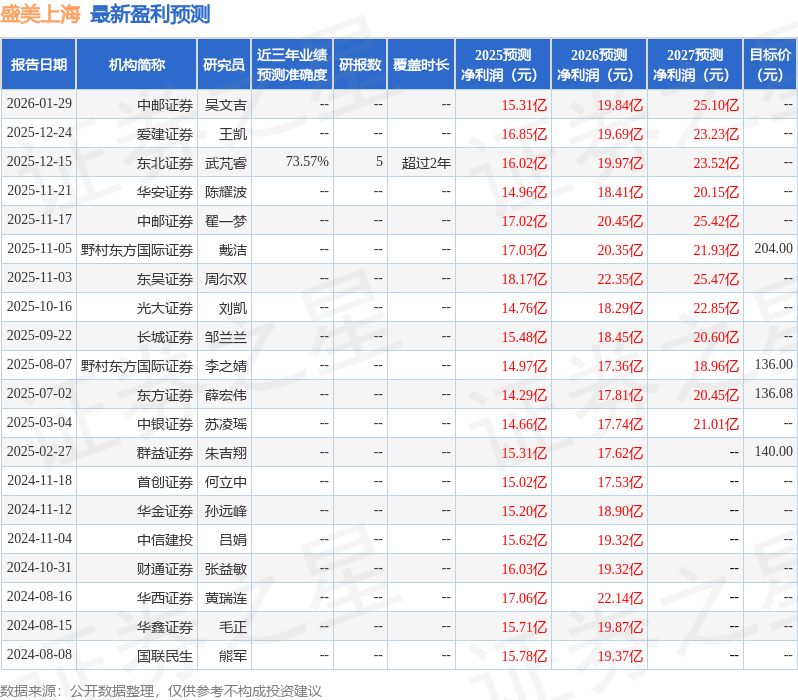Select the 2027预测净利润 column header

pyautogui.click(x=695, y=65)
